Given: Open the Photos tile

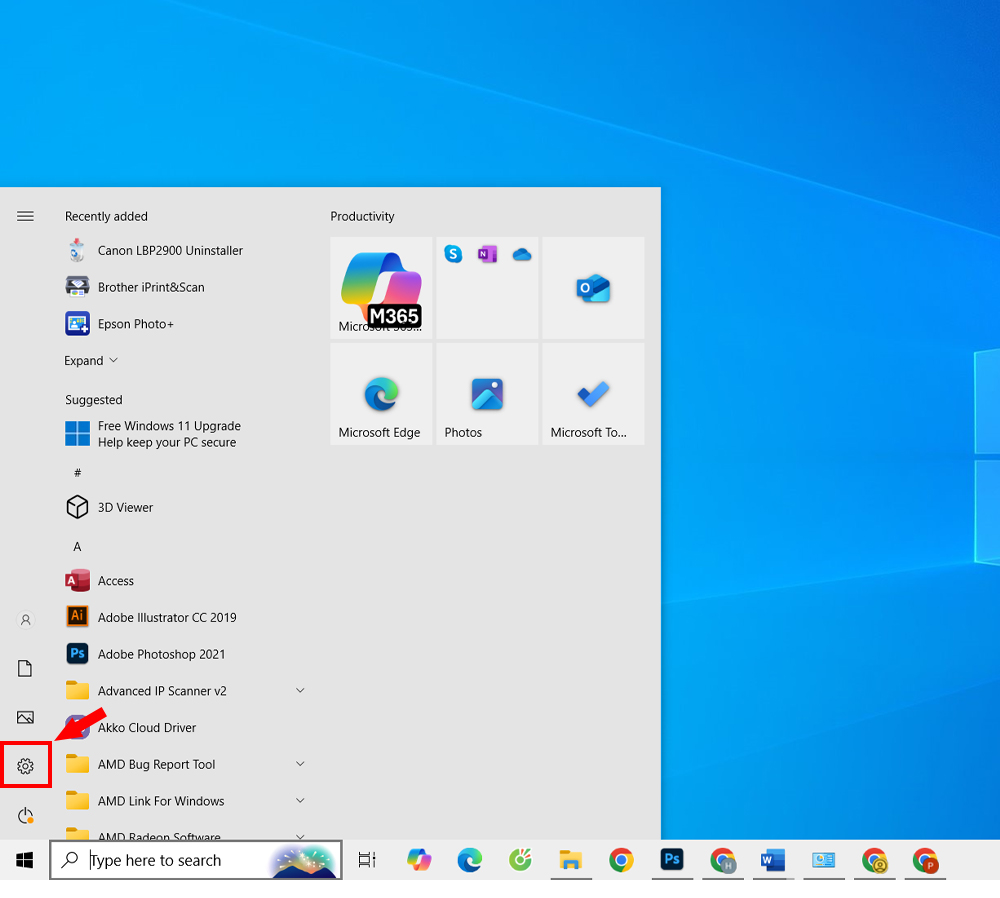Looking at the screenshot, I should [487, 394].
